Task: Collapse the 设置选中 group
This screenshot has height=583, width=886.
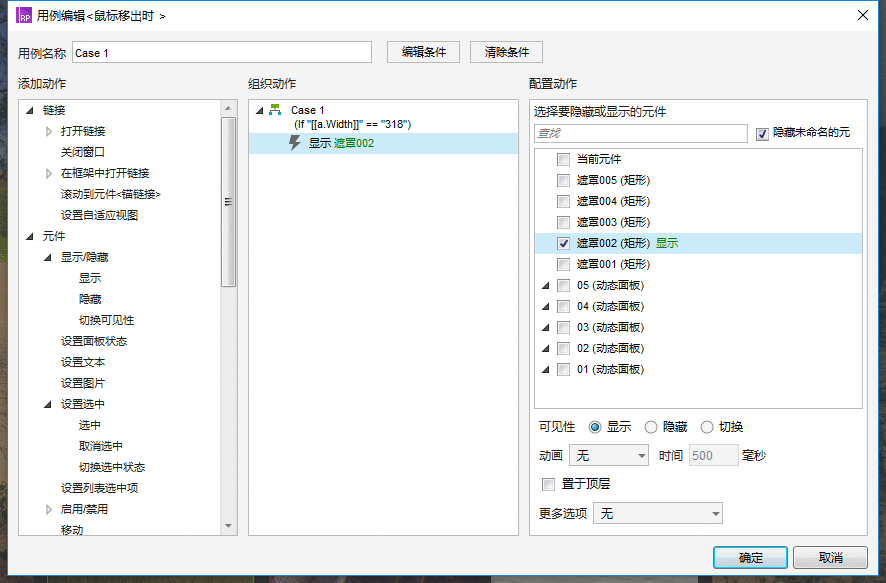Action: (48, 404)
